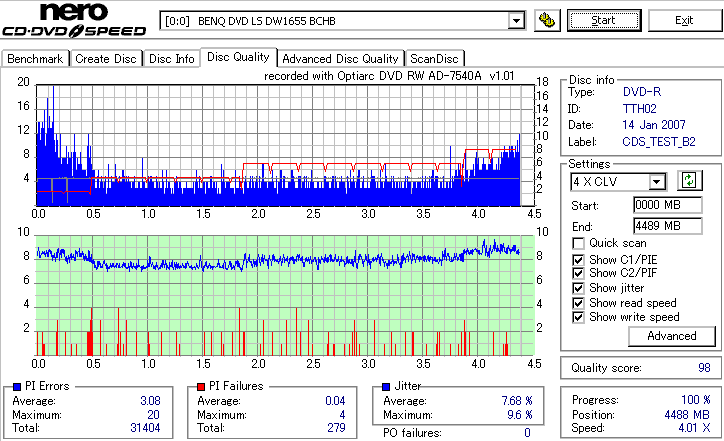The height and width of the screenshot is (441, 724).
Task: Uncheck Show C1/PIE option
Action: (578, 260)
